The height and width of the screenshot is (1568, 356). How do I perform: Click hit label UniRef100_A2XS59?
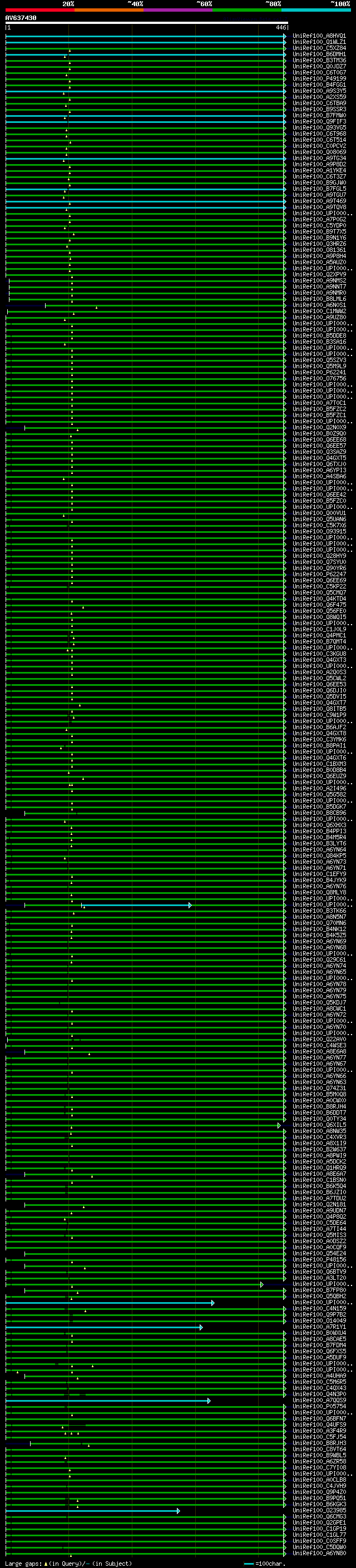[x=319, y=97]
